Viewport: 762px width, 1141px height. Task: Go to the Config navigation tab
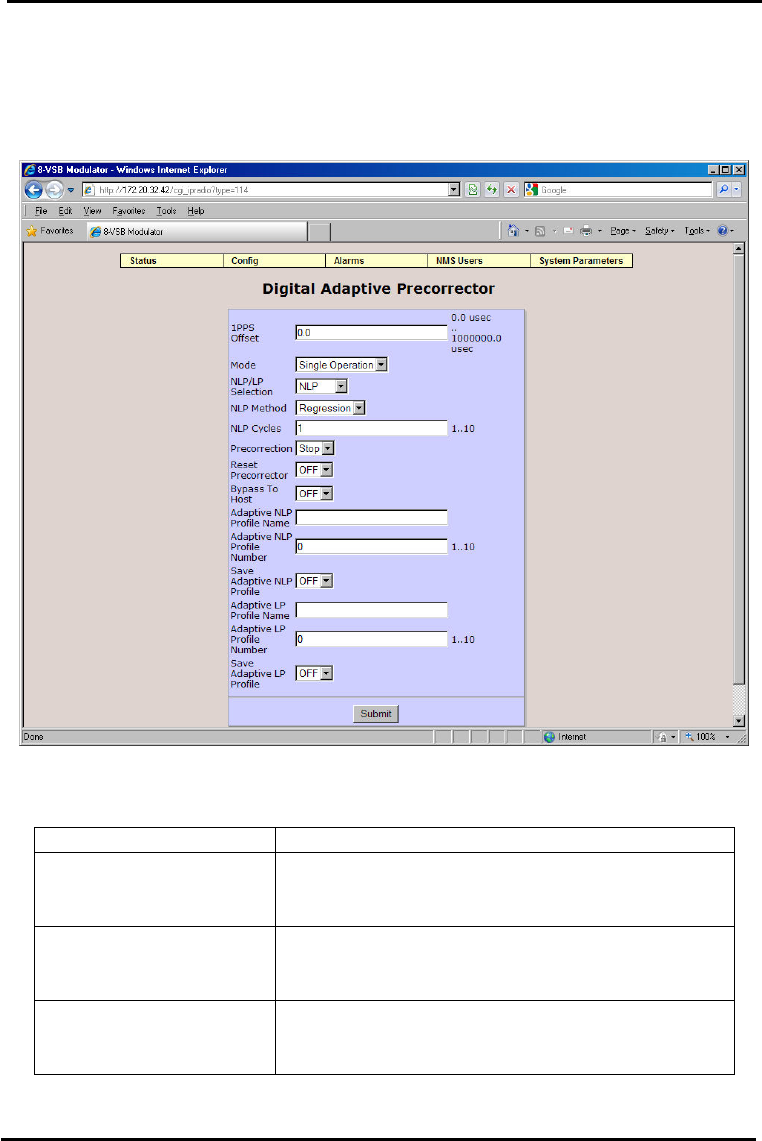pyautogui.click(x=274, y=261)
